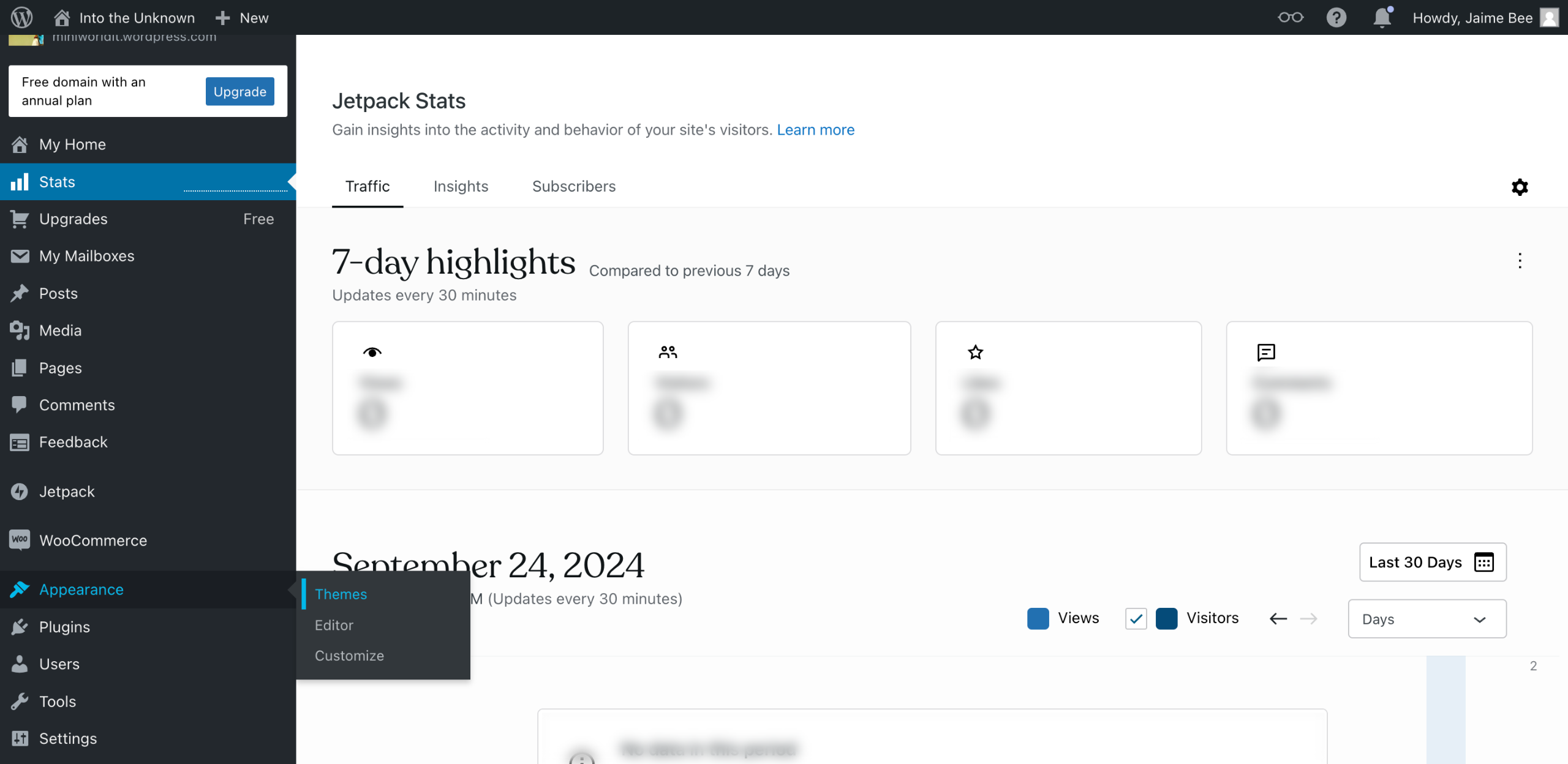Toggle the Visitors checkbox
The width and height of the screenshot is (1568, 764).
[x=1136, y=618]
